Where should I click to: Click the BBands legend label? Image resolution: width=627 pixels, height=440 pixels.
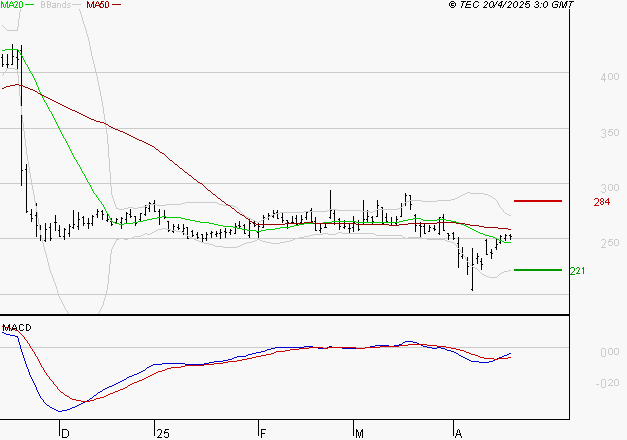click(x=57, y=5)
